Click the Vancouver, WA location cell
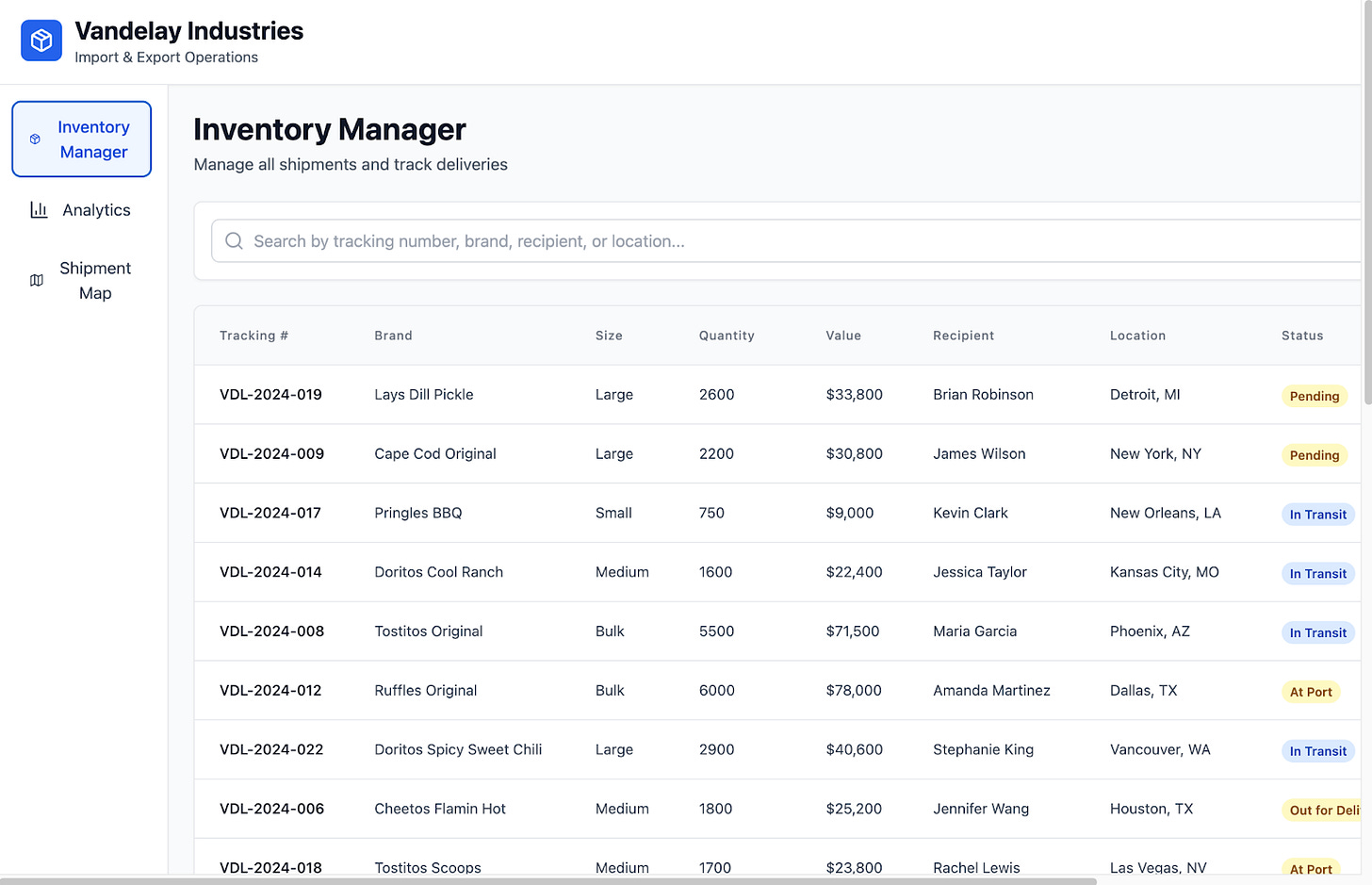 click(x=1160, y=750)
